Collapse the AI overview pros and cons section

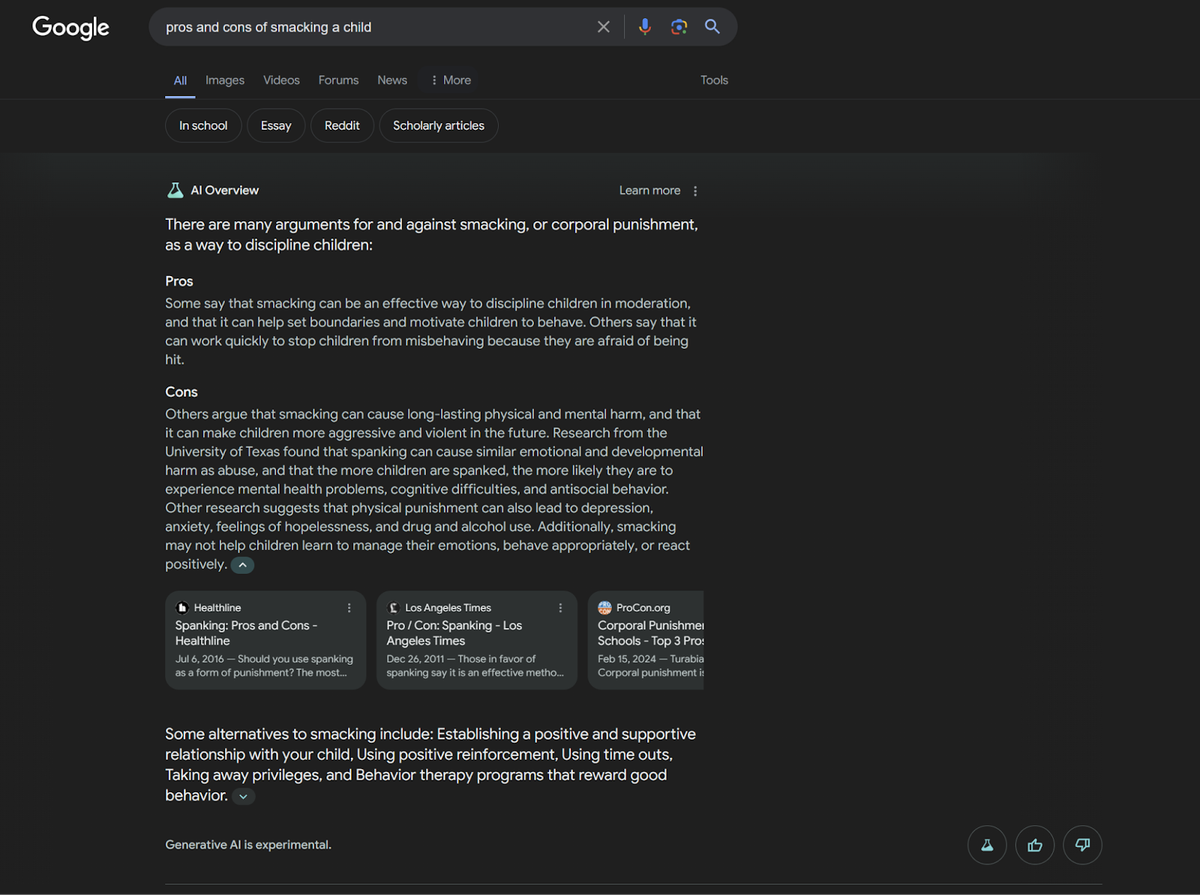(x=243, y=565)
